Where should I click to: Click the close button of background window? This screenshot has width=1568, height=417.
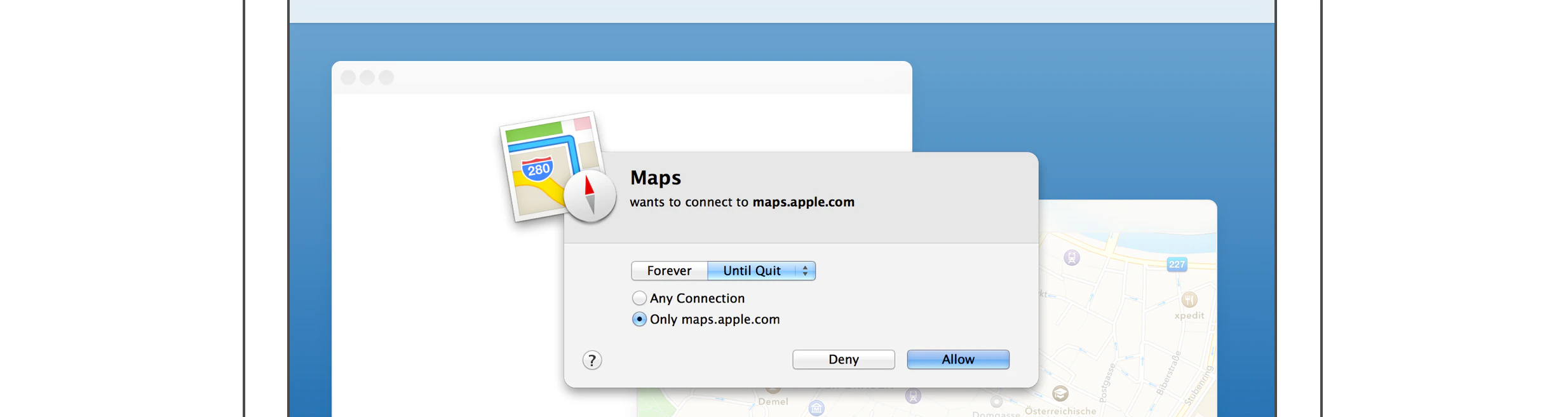point(348,78)
